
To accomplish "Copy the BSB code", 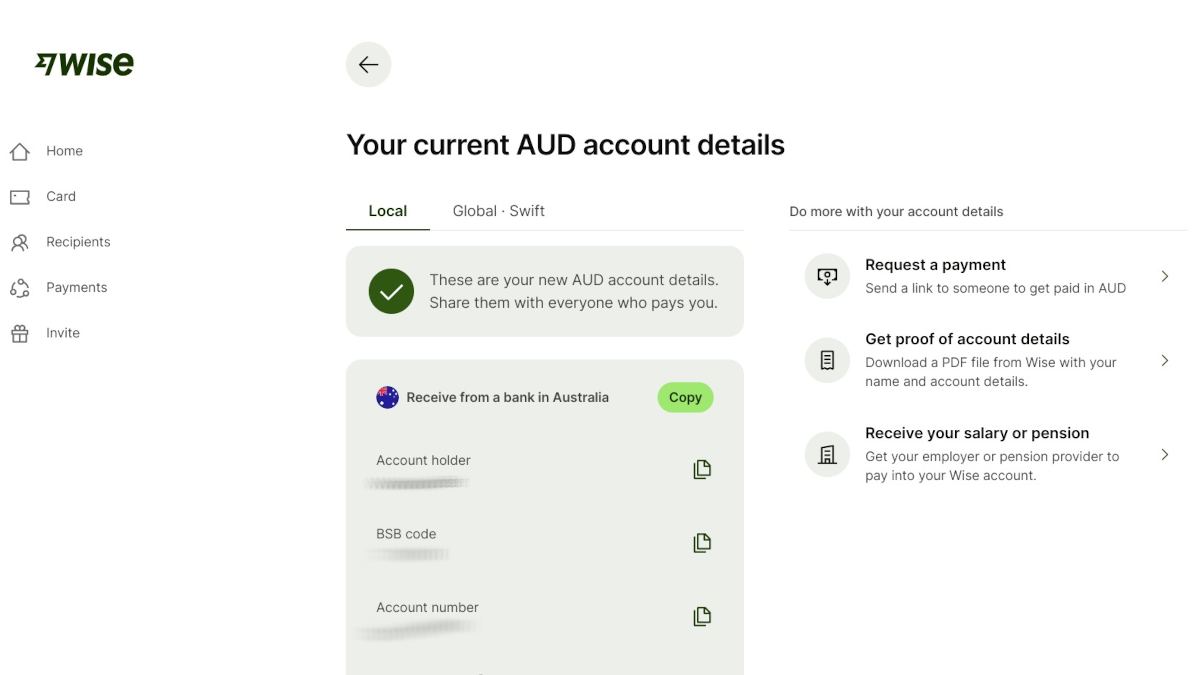I will [x=702, y=543].
